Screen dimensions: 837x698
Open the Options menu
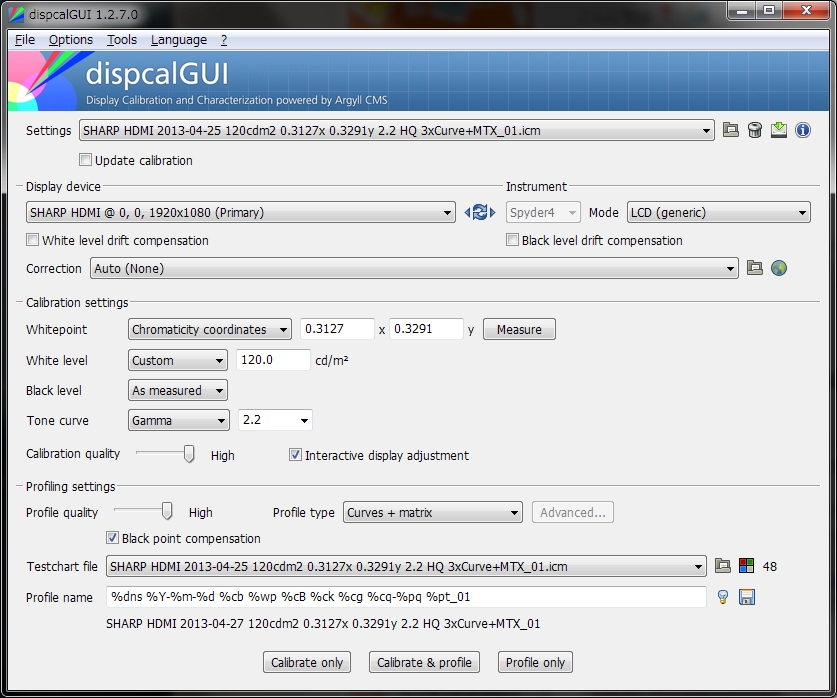point(70,39)
